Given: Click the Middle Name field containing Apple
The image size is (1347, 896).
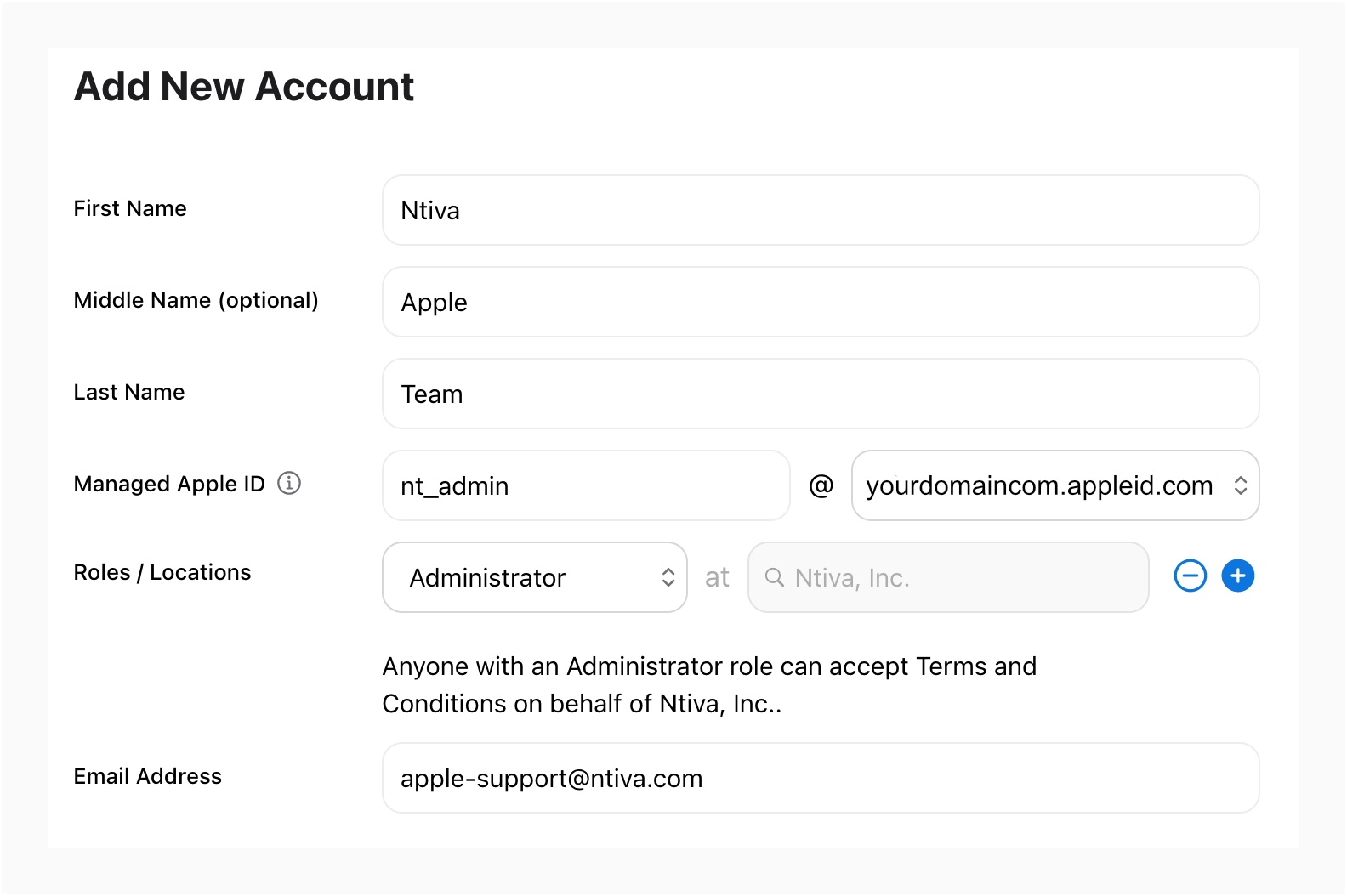Looking at the screenshot, I should 821,302.
